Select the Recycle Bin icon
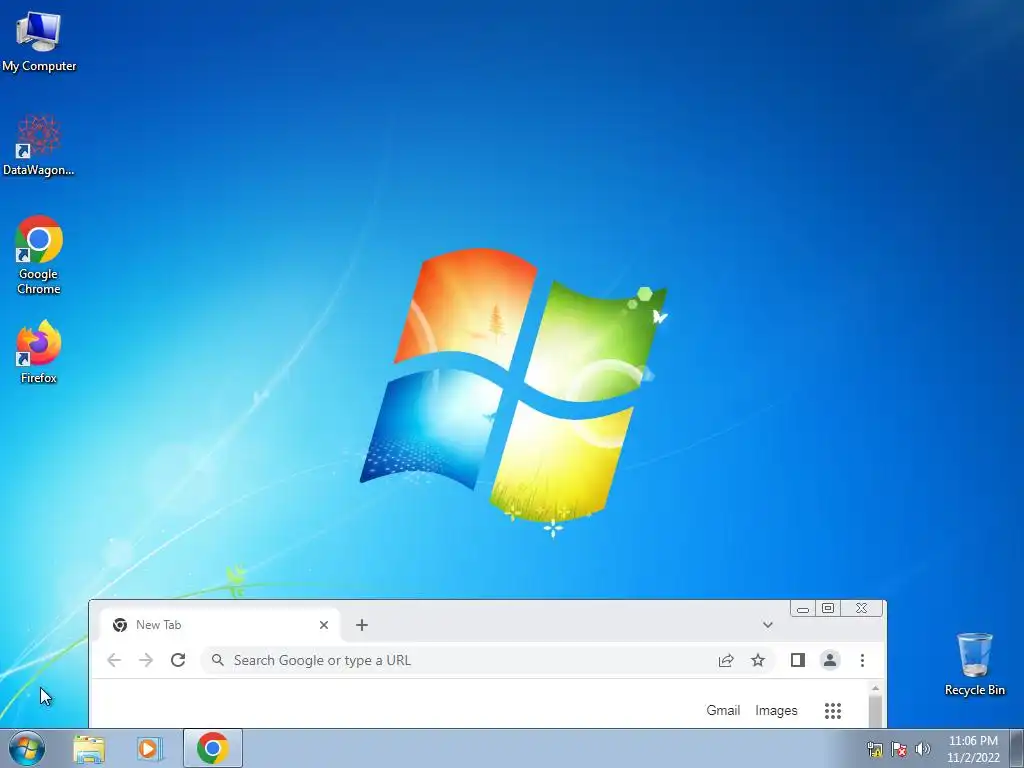 click(974, 664)
